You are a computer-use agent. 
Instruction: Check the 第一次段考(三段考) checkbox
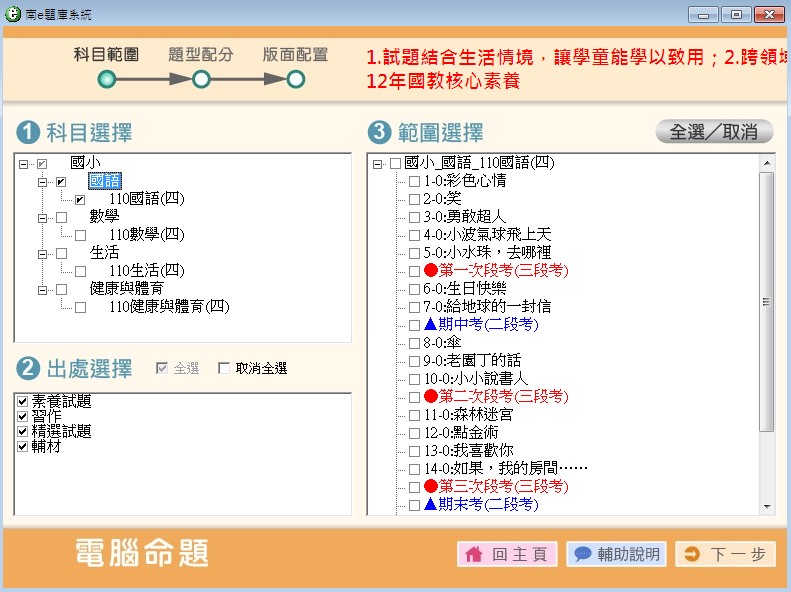coord(414,271)
